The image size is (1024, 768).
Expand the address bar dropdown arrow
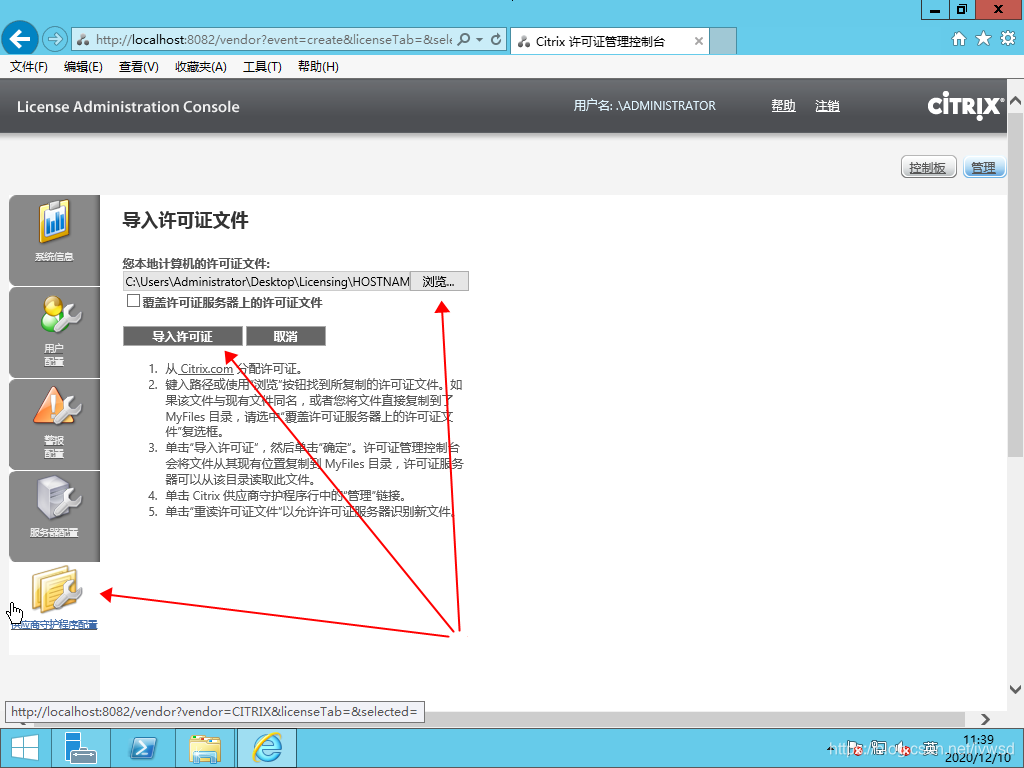(480, 40)
